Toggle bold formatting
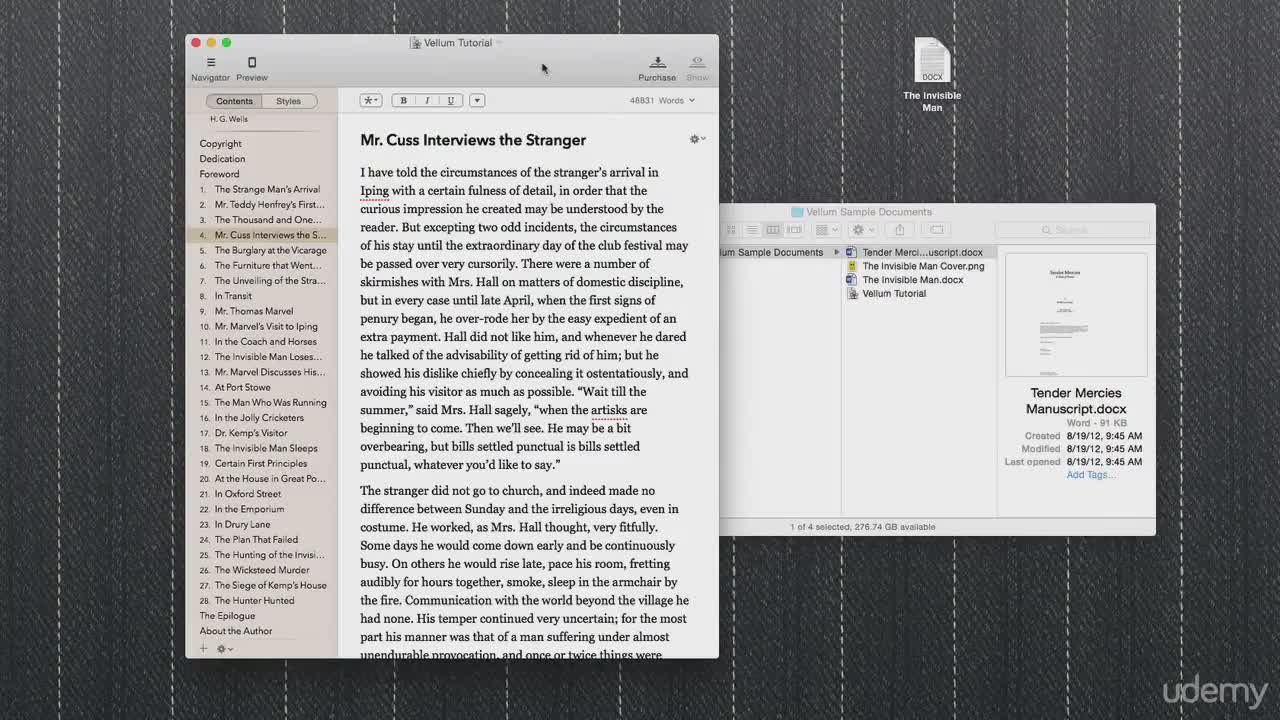Screen dimensions: 1280x720 (404, 100)
